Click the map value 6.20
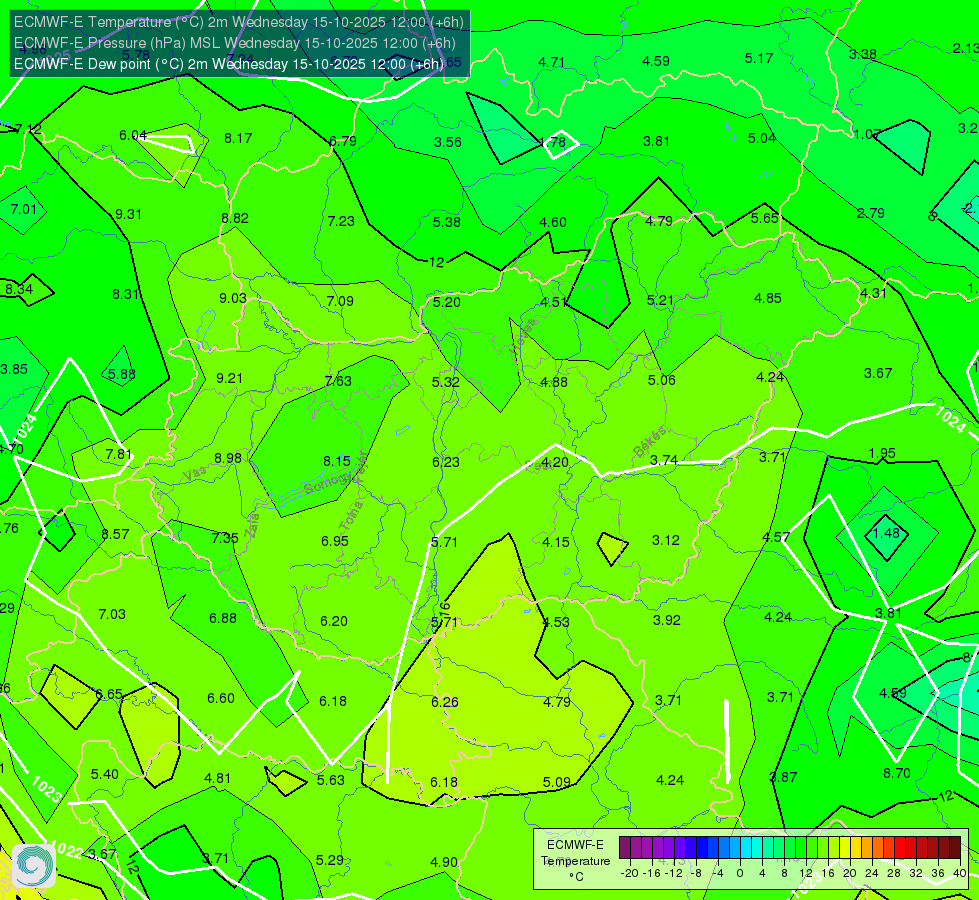Screen dimensions: 979x900 click(x=333, y=621)
